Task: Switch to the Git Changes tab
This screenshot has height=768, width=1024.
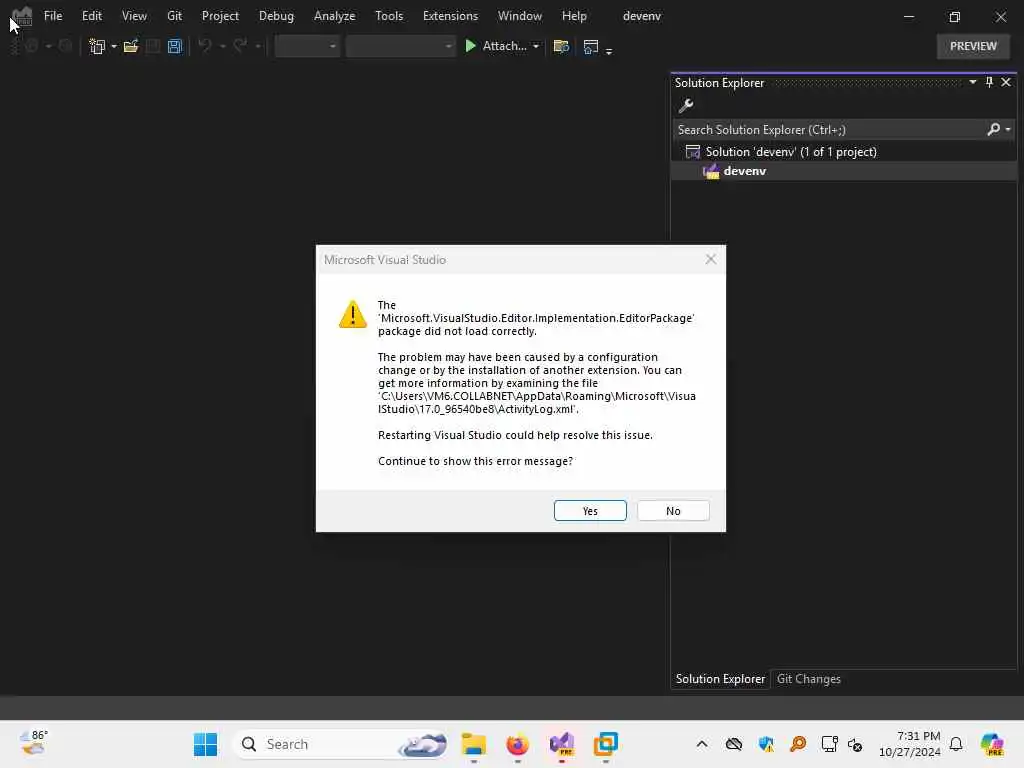Action: (808, 679)
